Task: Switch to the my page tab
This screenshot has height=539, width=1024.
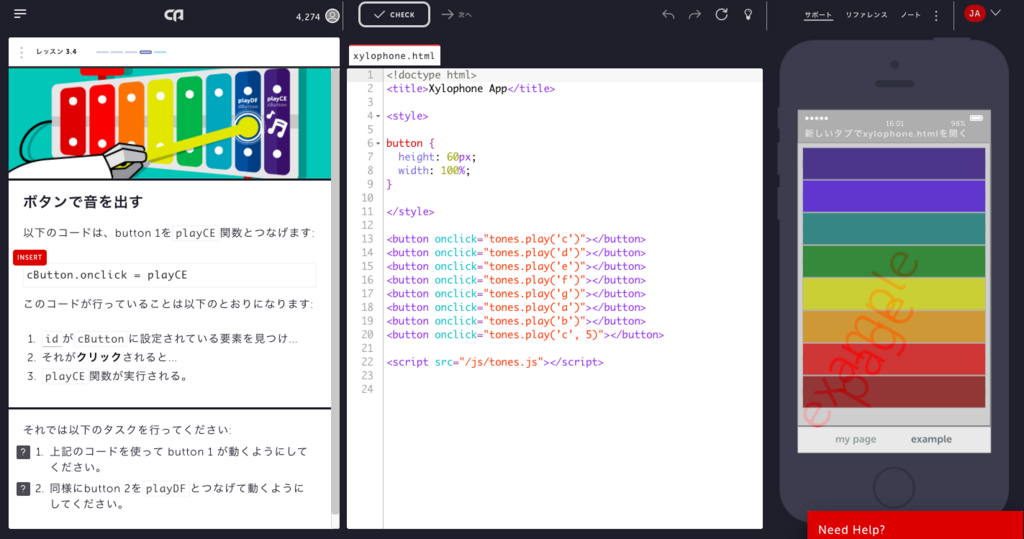Action: (856, 439)
